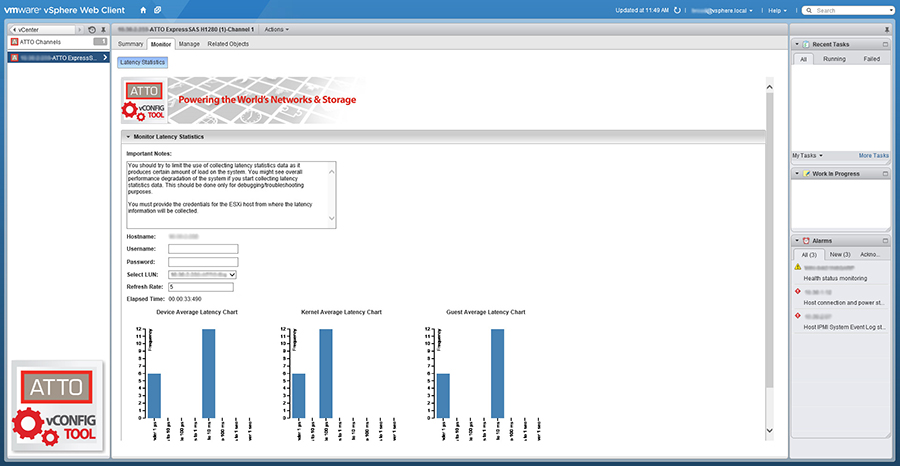Open the Select LUN dropdown

click(x=203, y=274)
